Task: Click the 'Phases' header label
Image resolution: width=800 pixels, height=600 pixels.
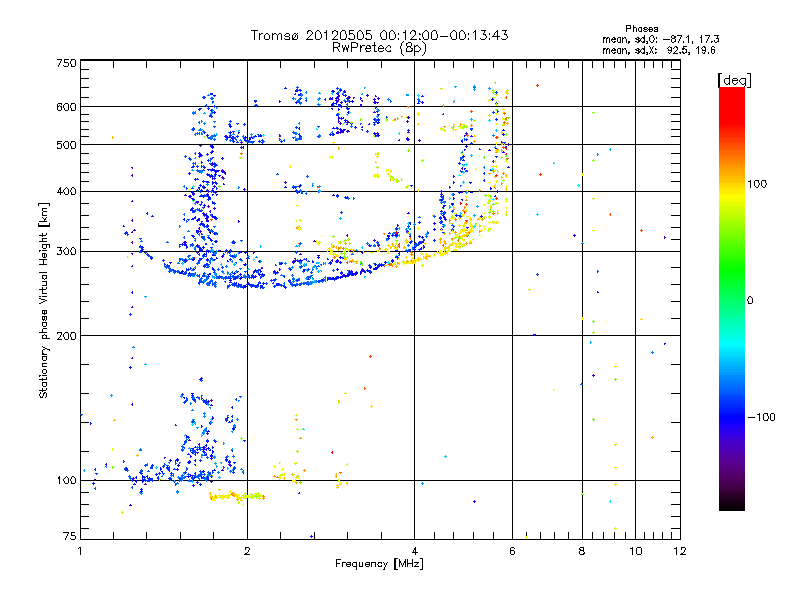Action: point(641,29)
